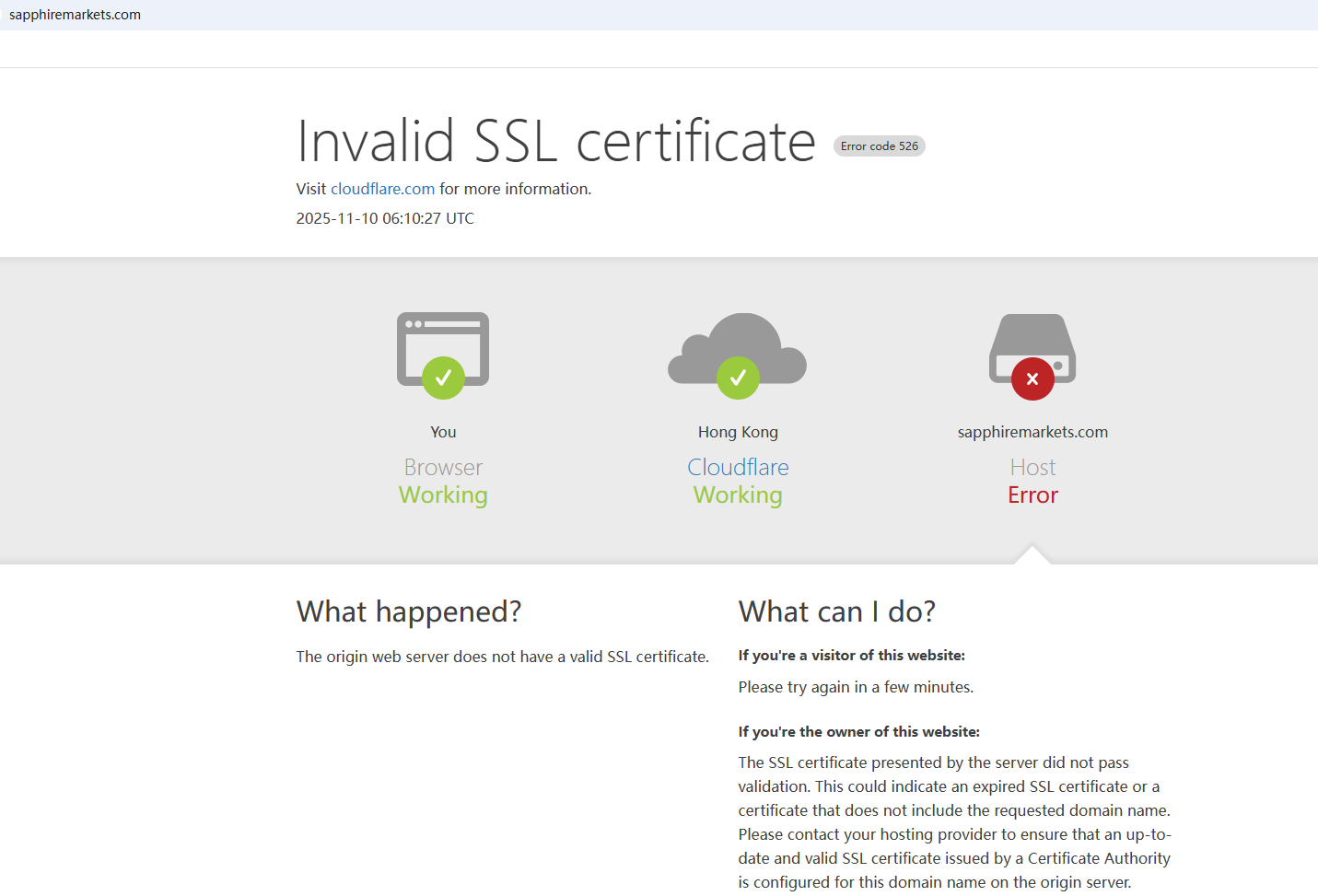Click the sapphiremarkets.com title in the top bar

coord(75,15)
